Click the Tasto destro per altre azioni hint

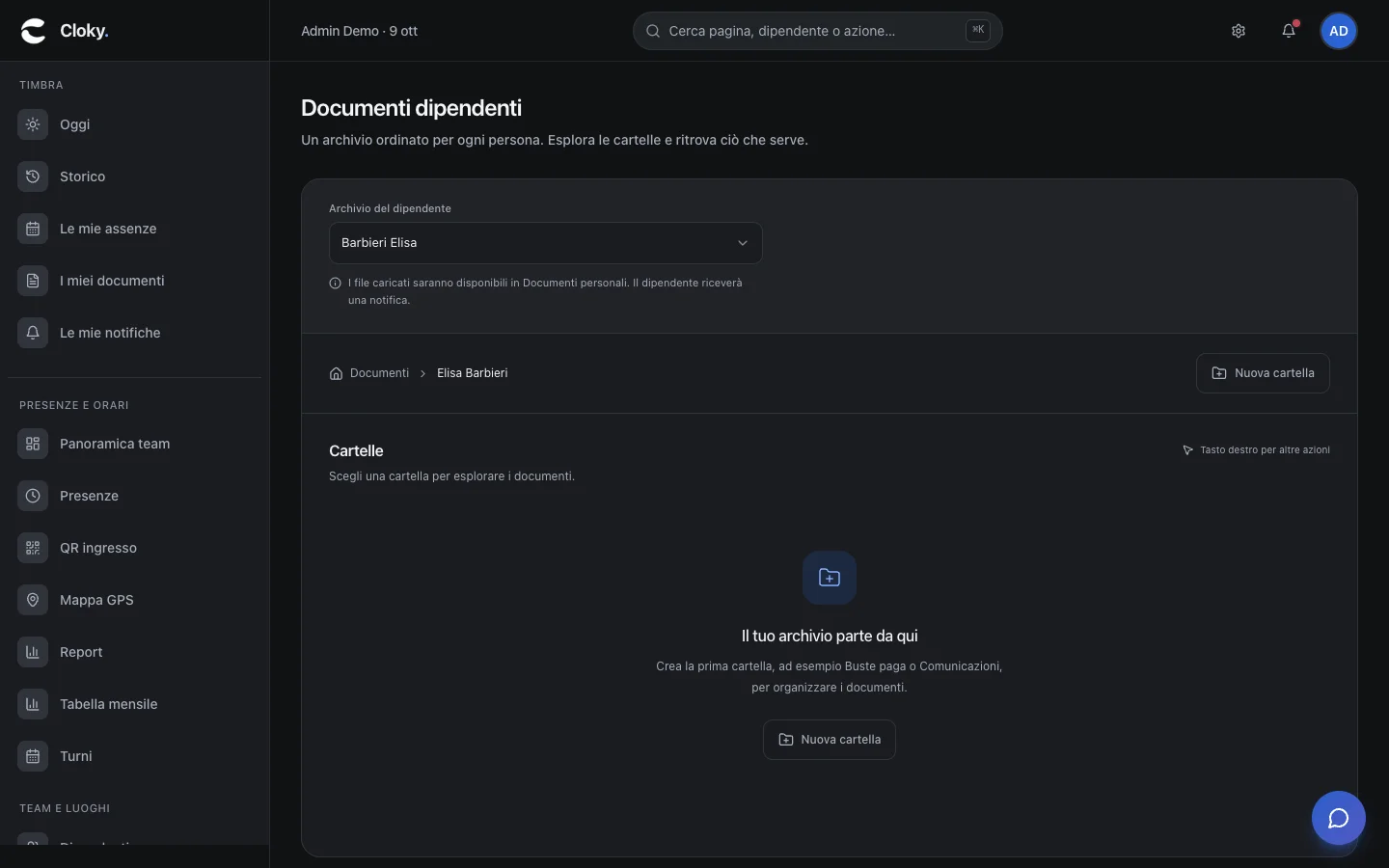[x=1256, y=450]
